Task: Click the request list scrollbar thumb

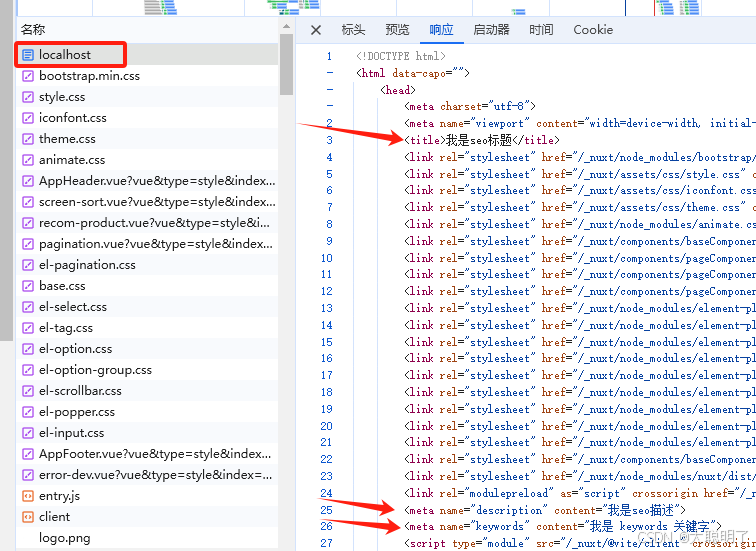Action: tap(286, 64)
